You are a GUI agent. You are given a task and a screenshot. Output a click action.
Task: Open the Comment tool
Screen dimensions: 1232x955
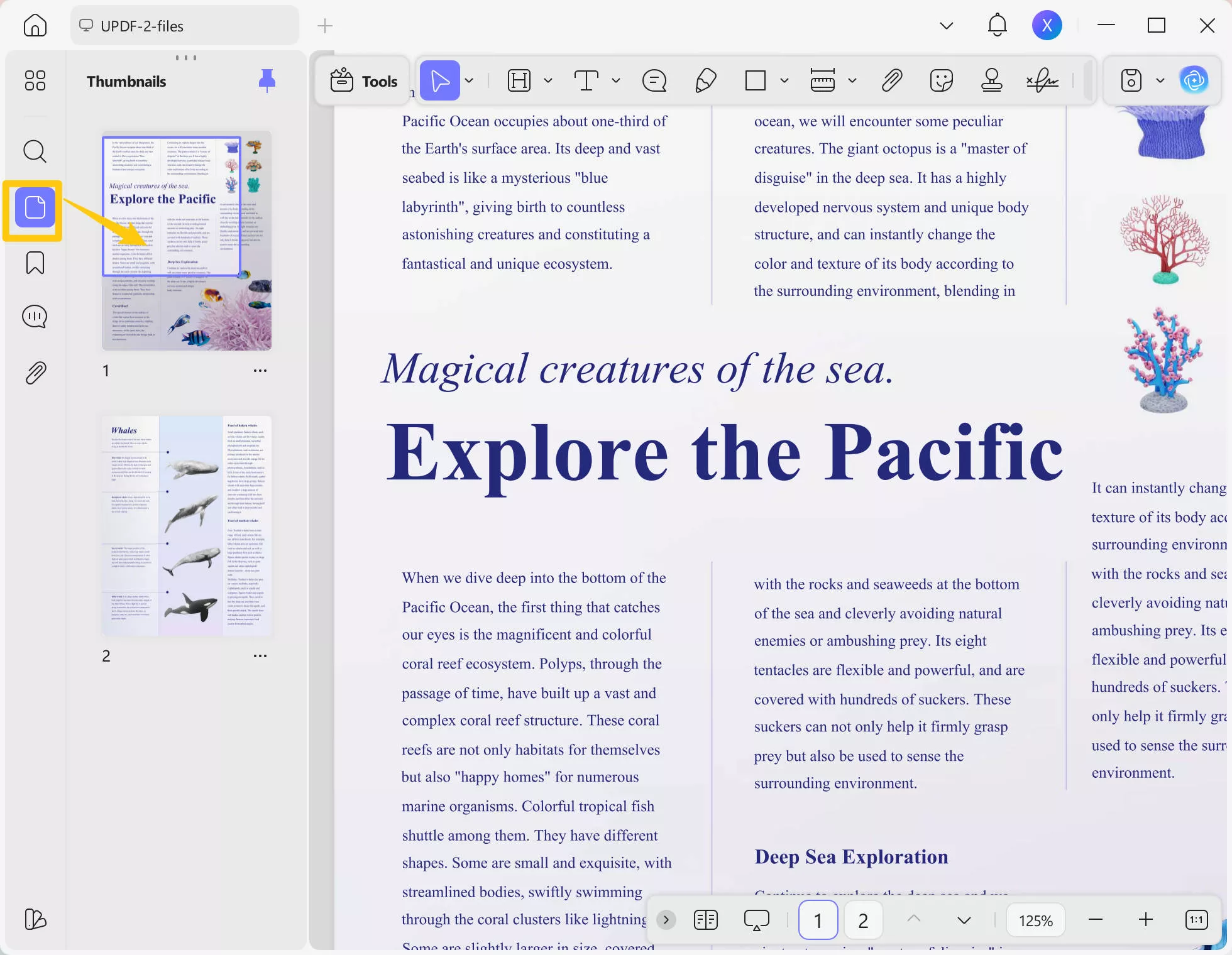(x=654, y=80)
